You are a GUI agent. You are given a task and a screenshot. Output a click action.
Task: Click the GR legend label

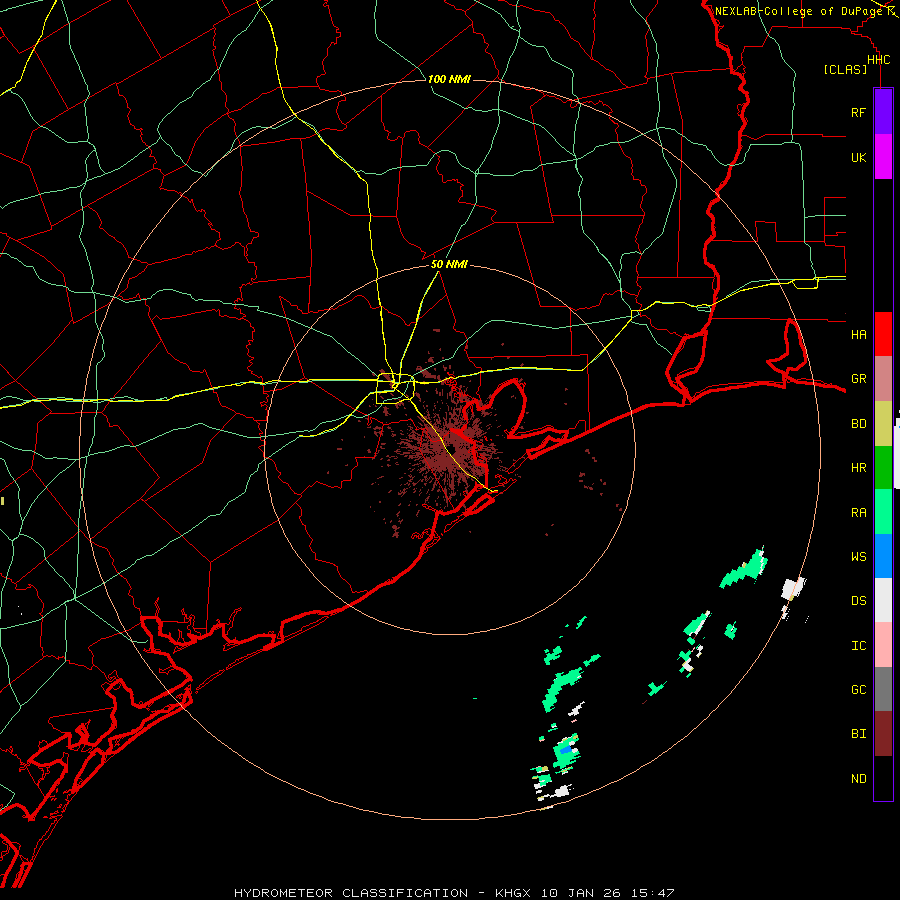[858, 379]
